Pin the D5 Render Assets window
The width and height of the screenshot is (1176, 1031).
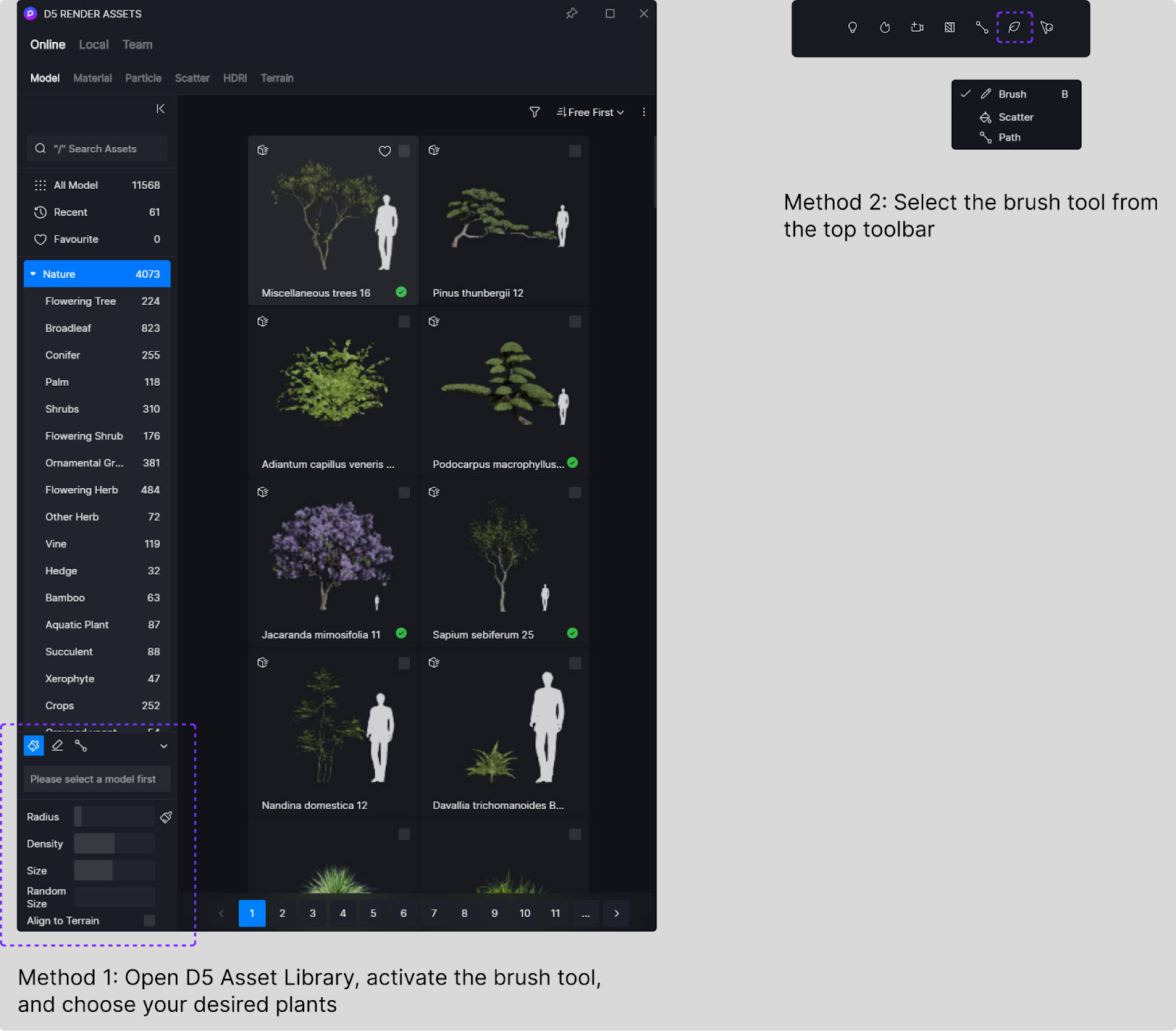click(571, 13)
